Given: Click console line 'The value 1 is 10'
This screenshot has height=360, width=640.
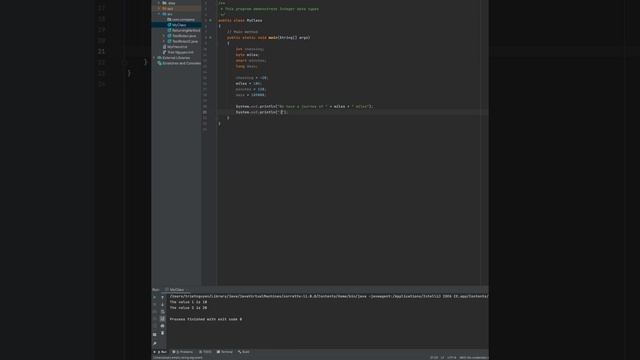Looking at the screenshot, I should (188, 302).
